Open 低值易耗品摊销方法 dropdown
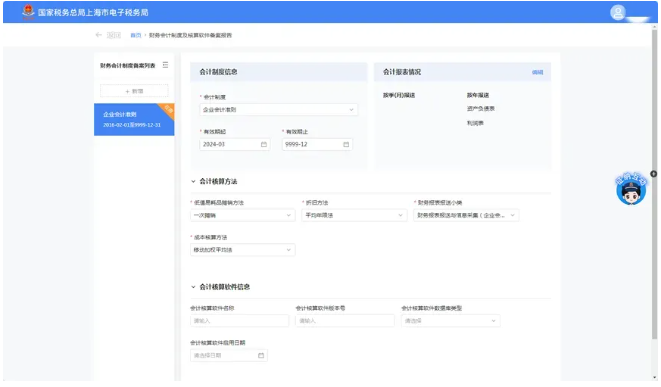 242,215
